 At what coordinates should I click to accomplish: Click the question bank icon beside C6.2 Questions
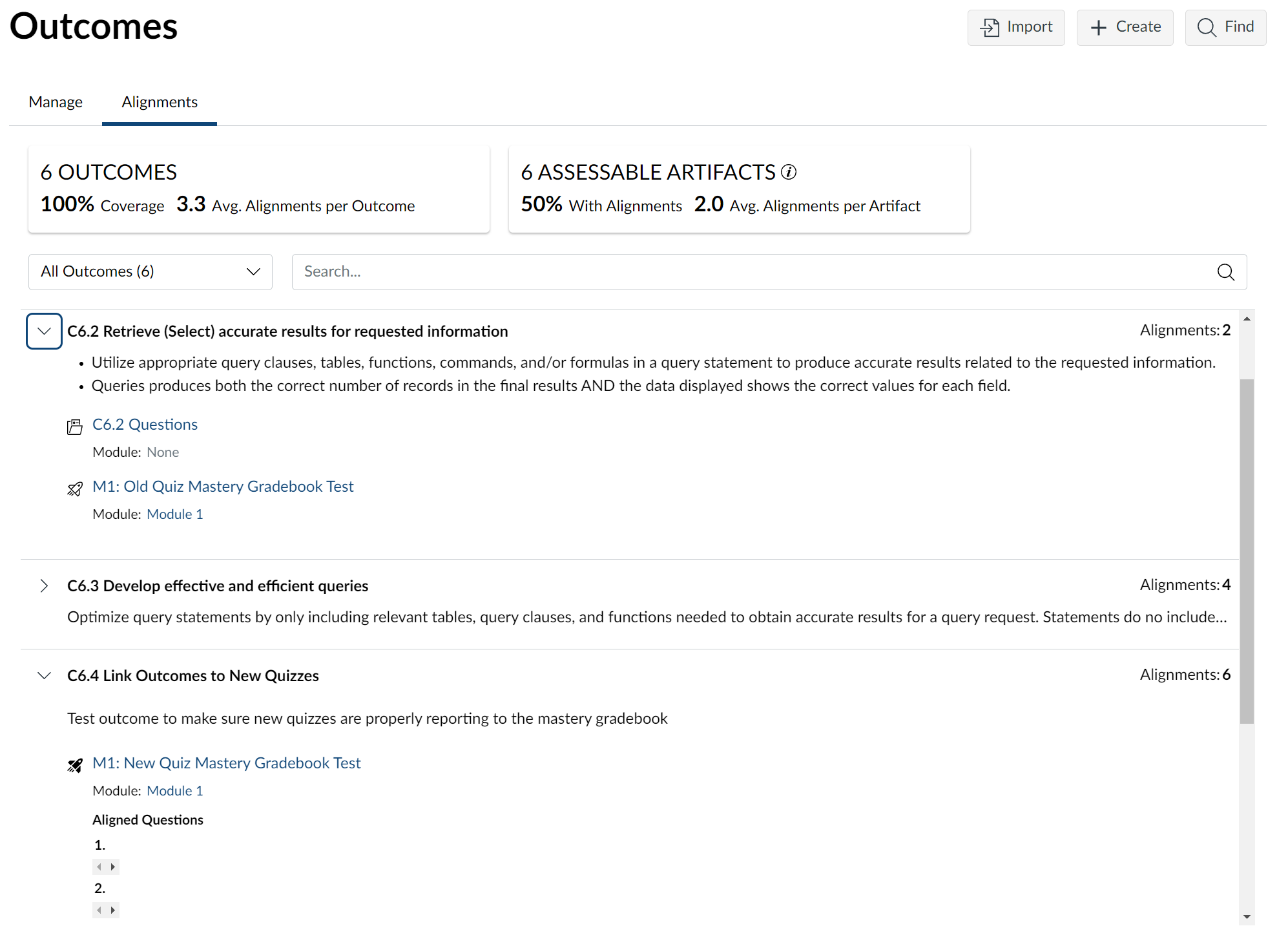point(75,426)
